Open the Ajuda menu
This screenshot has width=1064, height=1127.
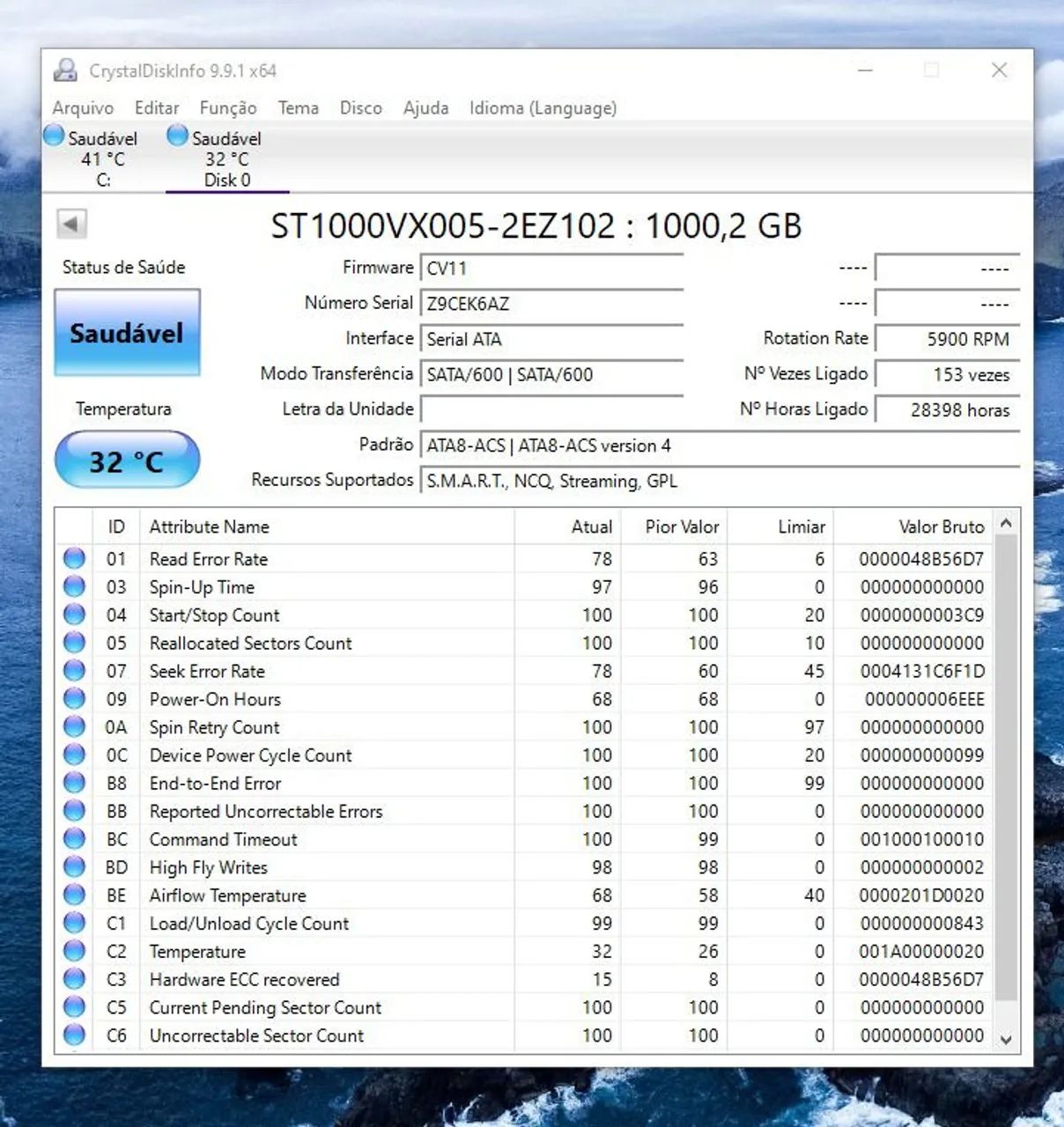[x=426, y=108]
